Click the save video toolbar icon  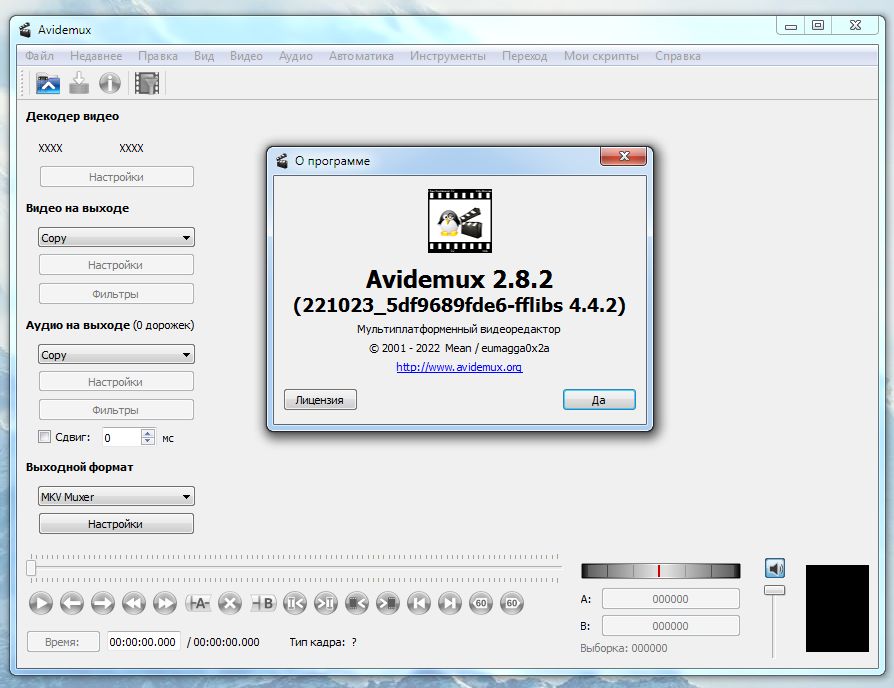[x=79, y=83]
